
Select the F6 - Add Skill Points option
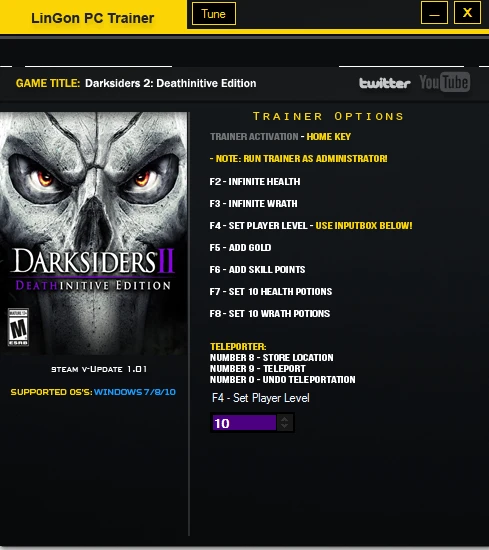tap(257, 270)
